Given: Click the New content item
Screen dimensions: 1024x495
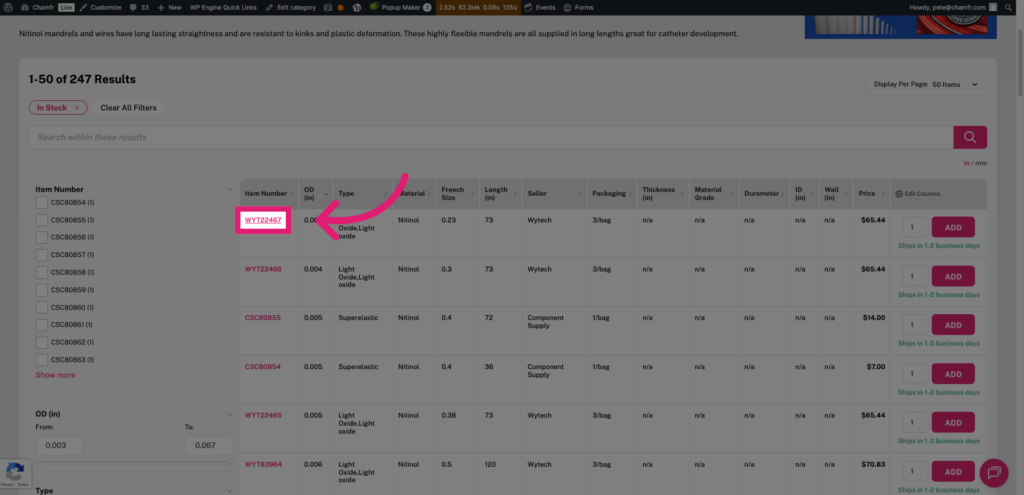Looking at the screenshot, I should pos(170,7).
